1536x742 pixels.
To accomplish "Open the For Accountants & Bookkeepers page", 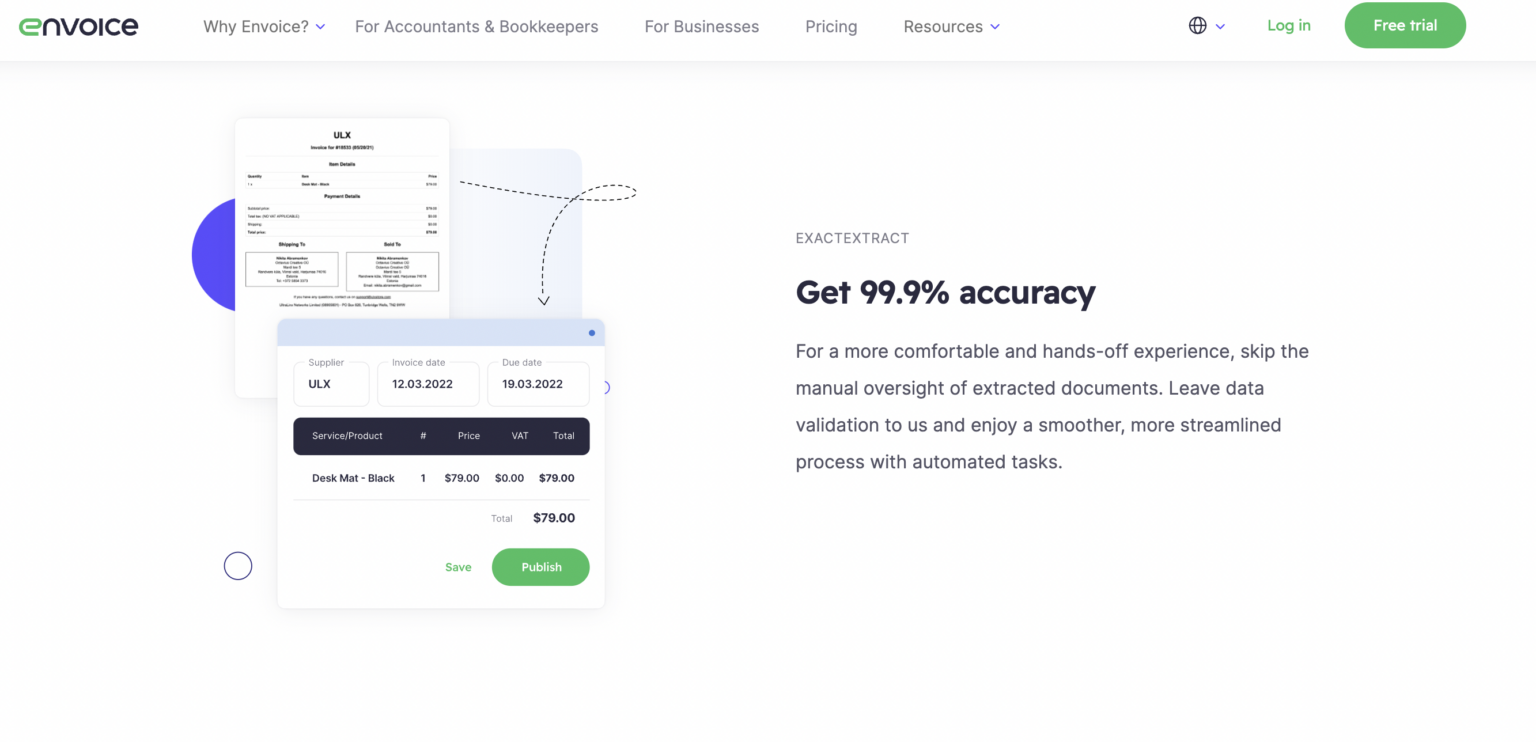I will [477, 26].
